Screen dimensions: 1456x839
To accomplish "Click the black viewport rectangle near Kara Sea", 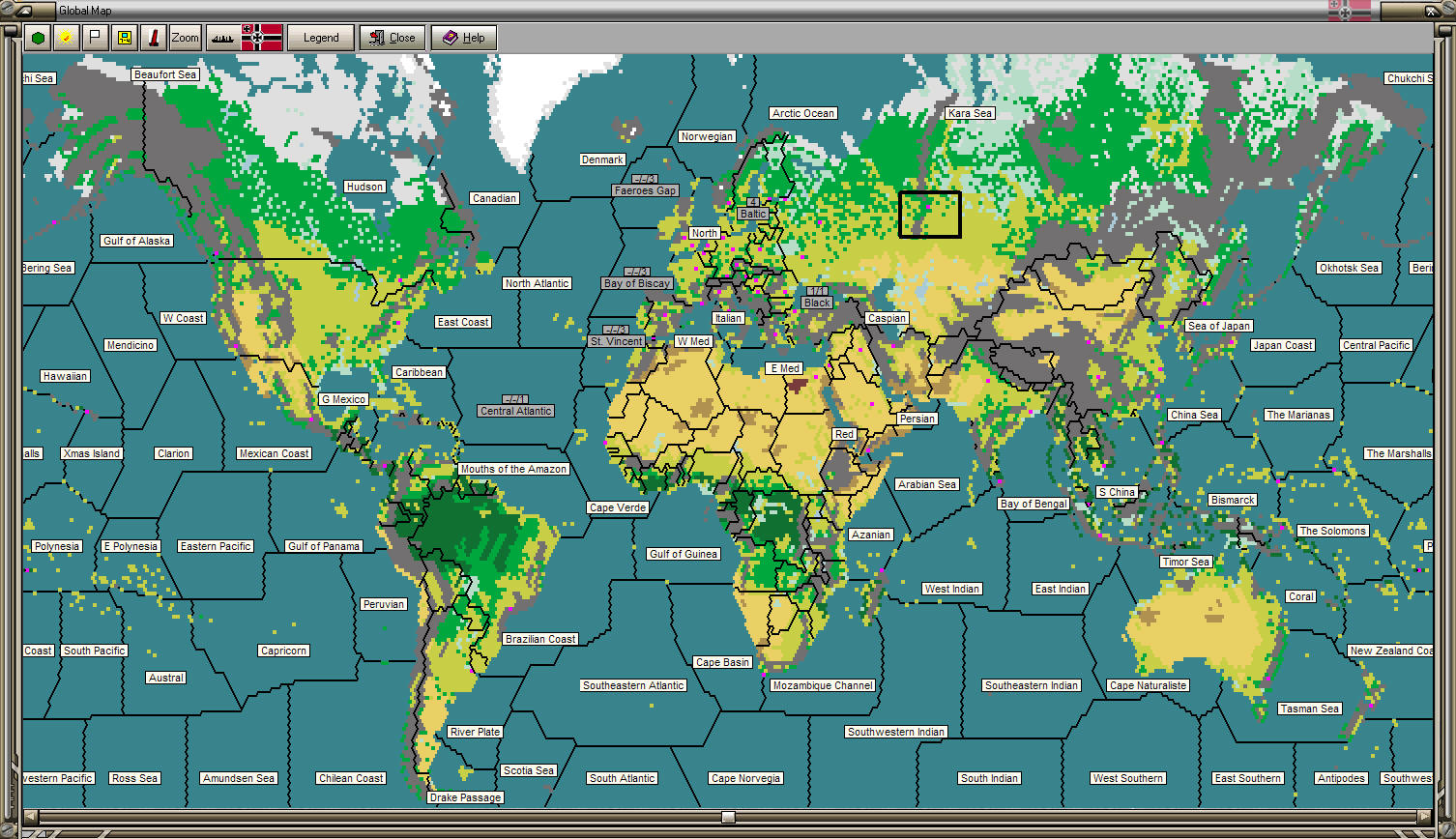I will click(x=928, y=215).
